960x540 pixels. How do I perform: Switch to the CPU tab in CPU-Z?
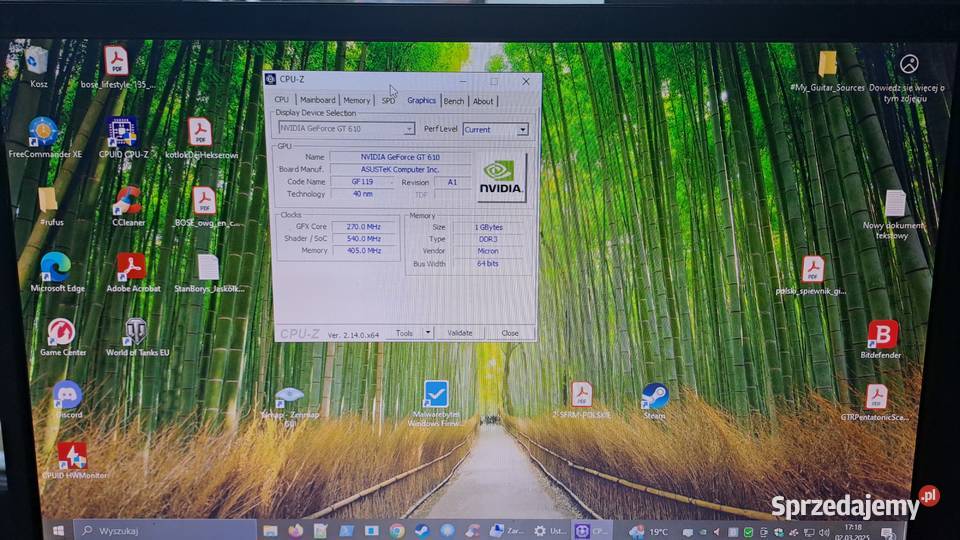coord(282,100)
